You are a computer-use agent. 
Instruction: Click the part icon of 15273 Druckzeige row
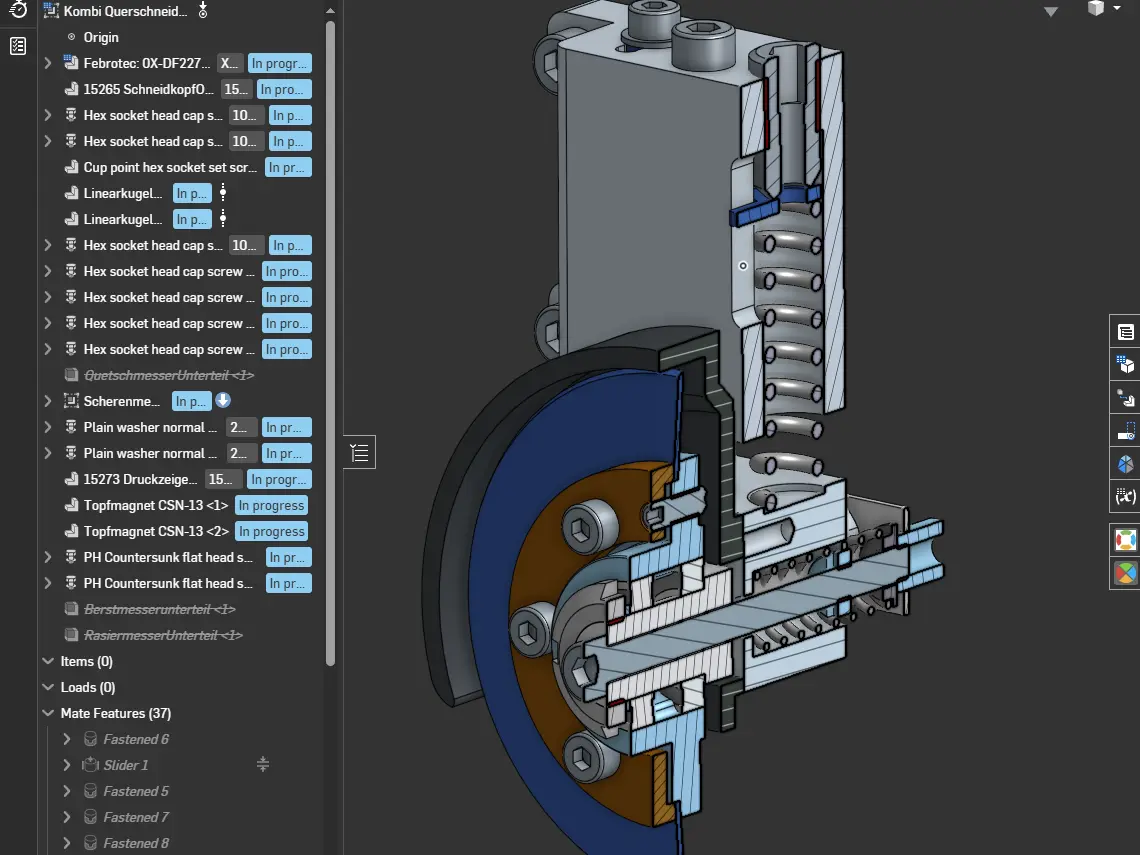click(71, 479)
